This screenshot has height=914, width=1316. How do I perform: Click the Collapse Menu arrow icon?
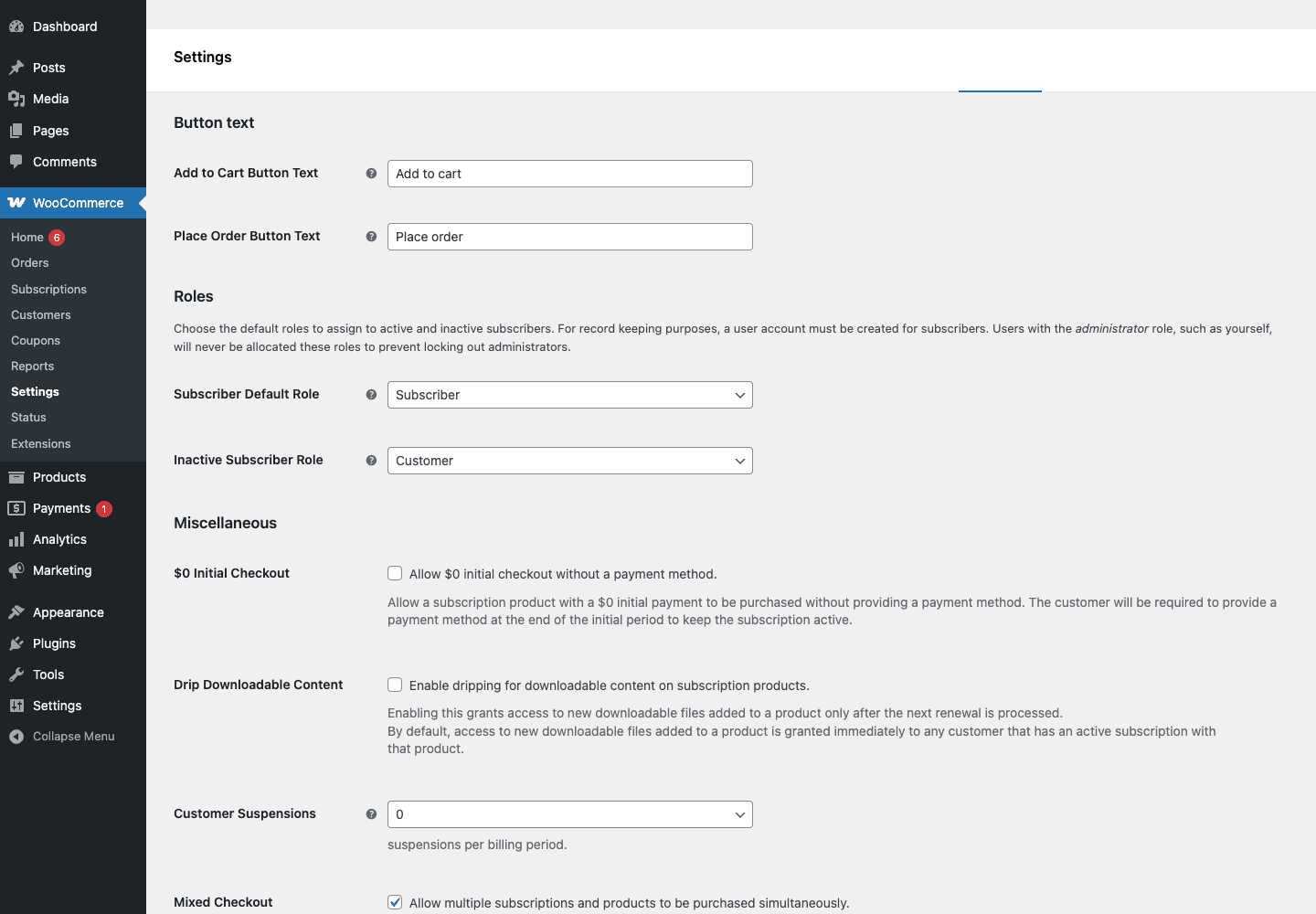[x=16, y=737]
